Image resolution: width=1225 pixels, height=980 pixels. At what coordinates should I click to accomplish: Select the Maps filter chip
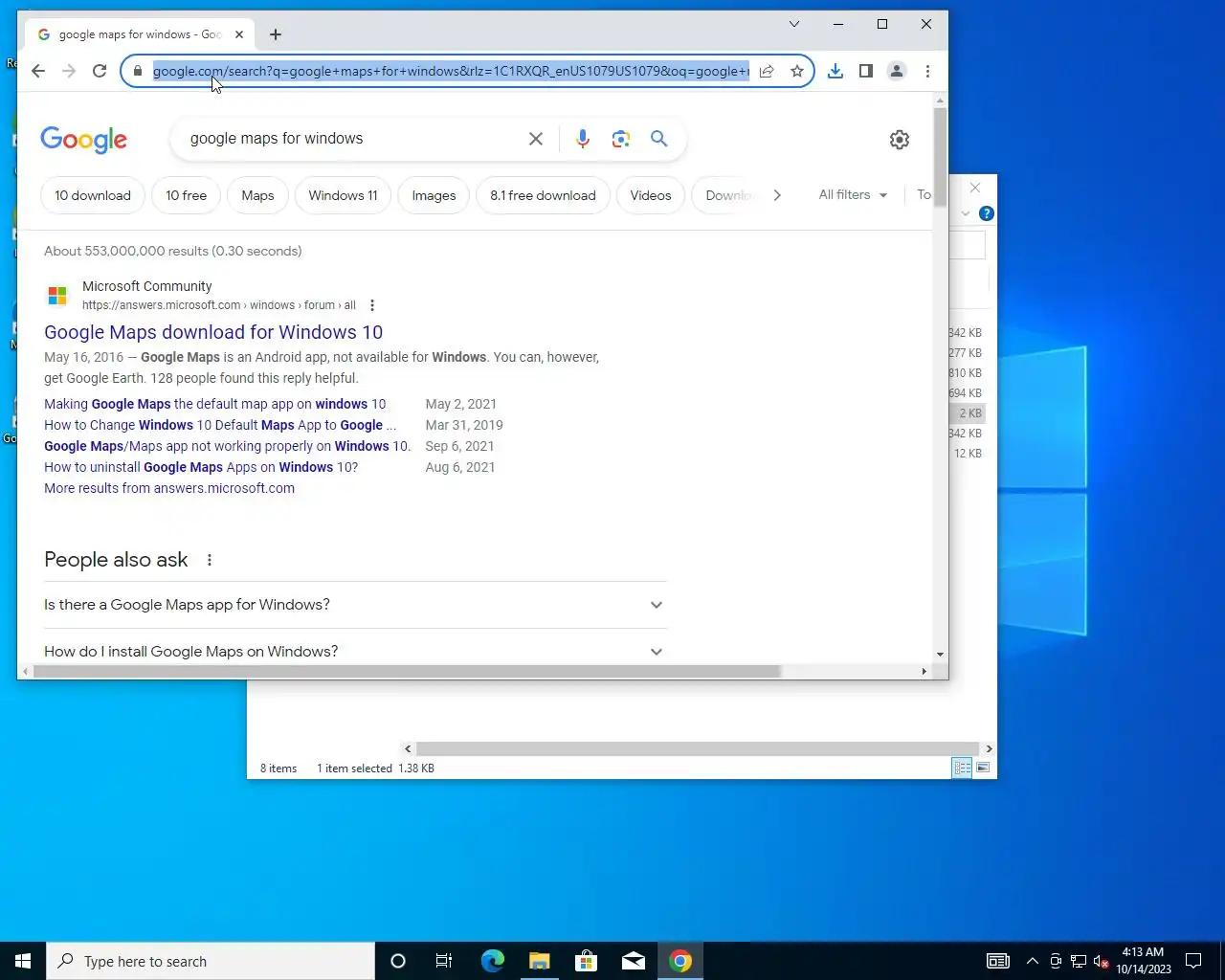[x=257, y=195]
